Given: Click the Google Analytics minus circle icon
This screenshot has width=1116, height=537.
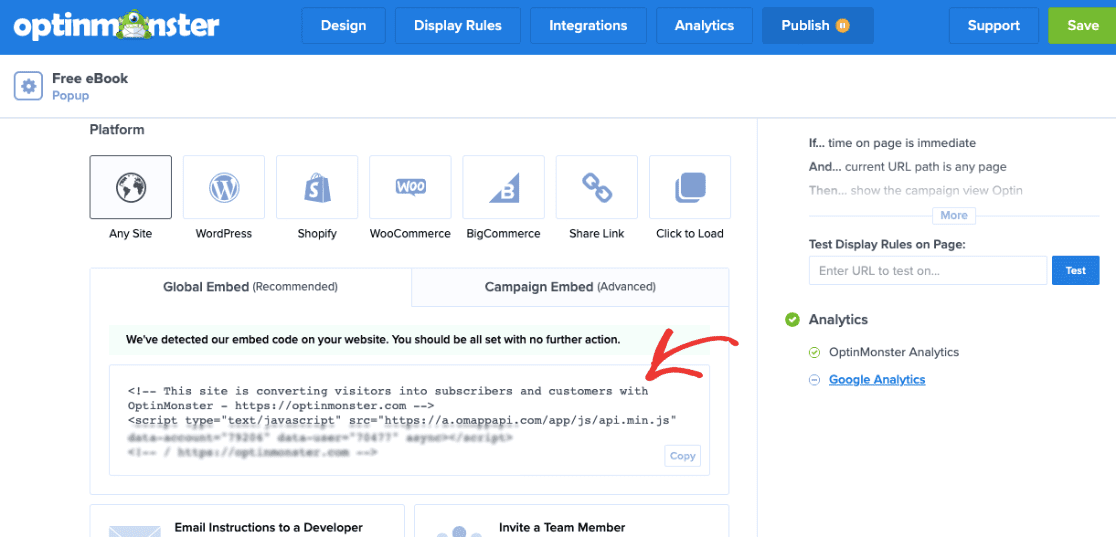Looking at the screenshot, I should click(815, 380).
